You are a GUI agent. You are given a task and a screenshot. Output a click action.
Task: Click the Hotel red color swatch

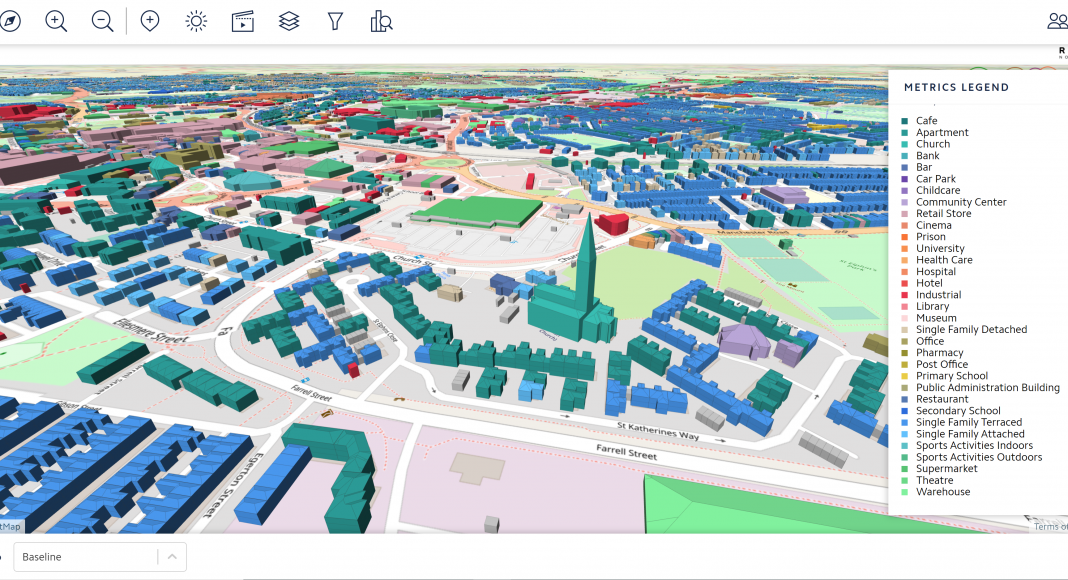pyautogui.click(x=904, y=283)
